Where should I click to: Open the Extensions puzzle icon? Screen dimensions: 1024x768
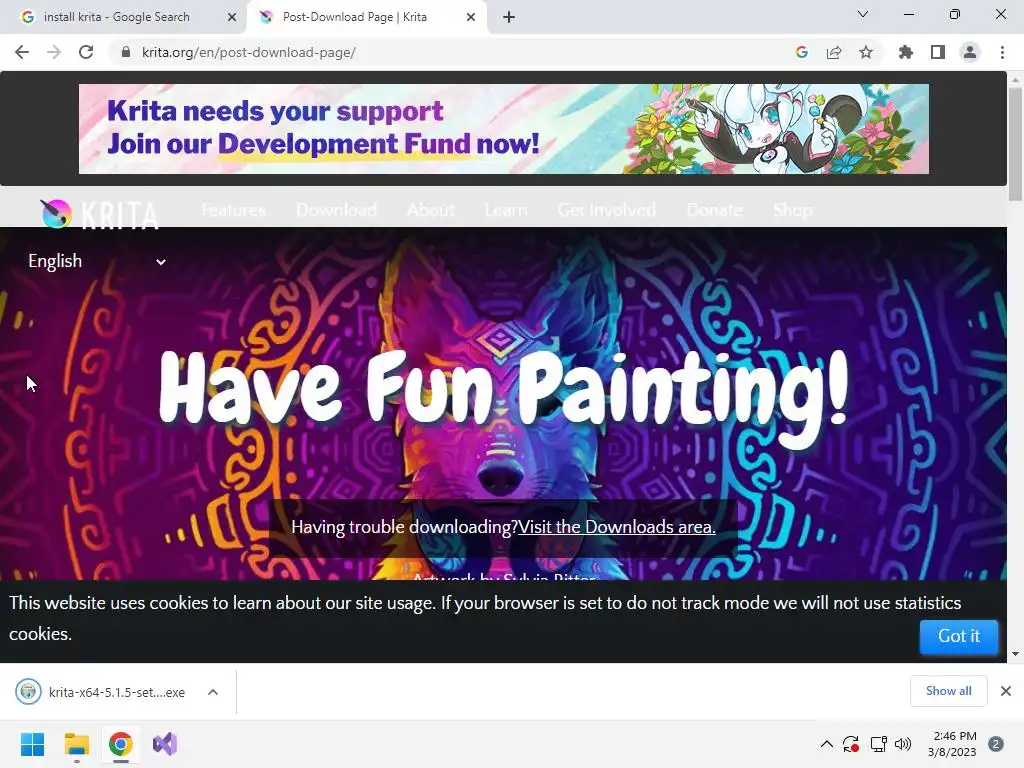click(906, 52)
